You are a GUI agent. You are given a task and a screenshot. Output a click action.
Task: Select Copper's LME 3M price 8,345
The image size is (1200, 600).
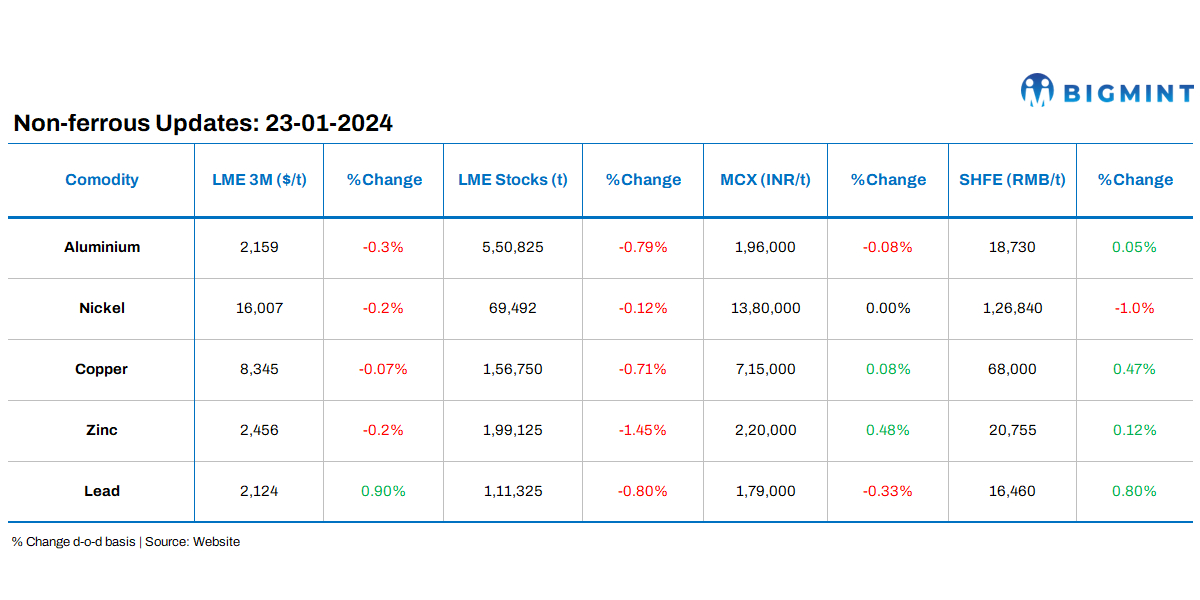(259, 369)
